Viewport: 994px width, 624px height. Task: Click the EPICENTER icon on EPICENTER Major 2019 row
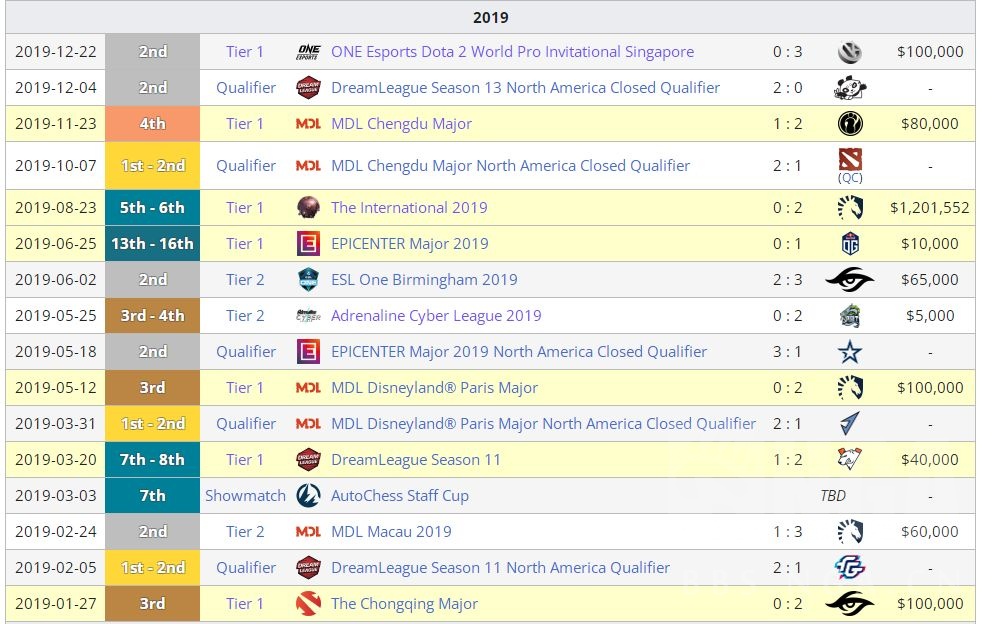click(310, 243)
